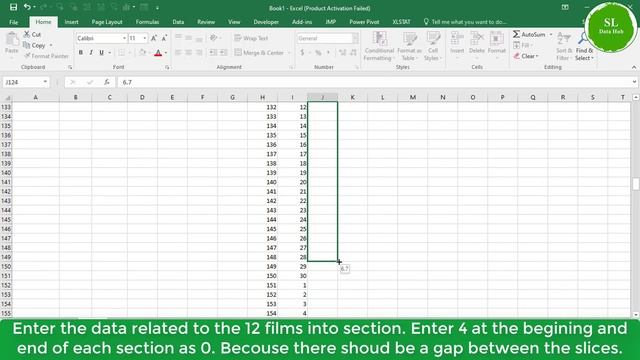The height and width of the screenshot is (360, 640).
Task: Increase font size with larger A icon
Action: coord(154,38)
